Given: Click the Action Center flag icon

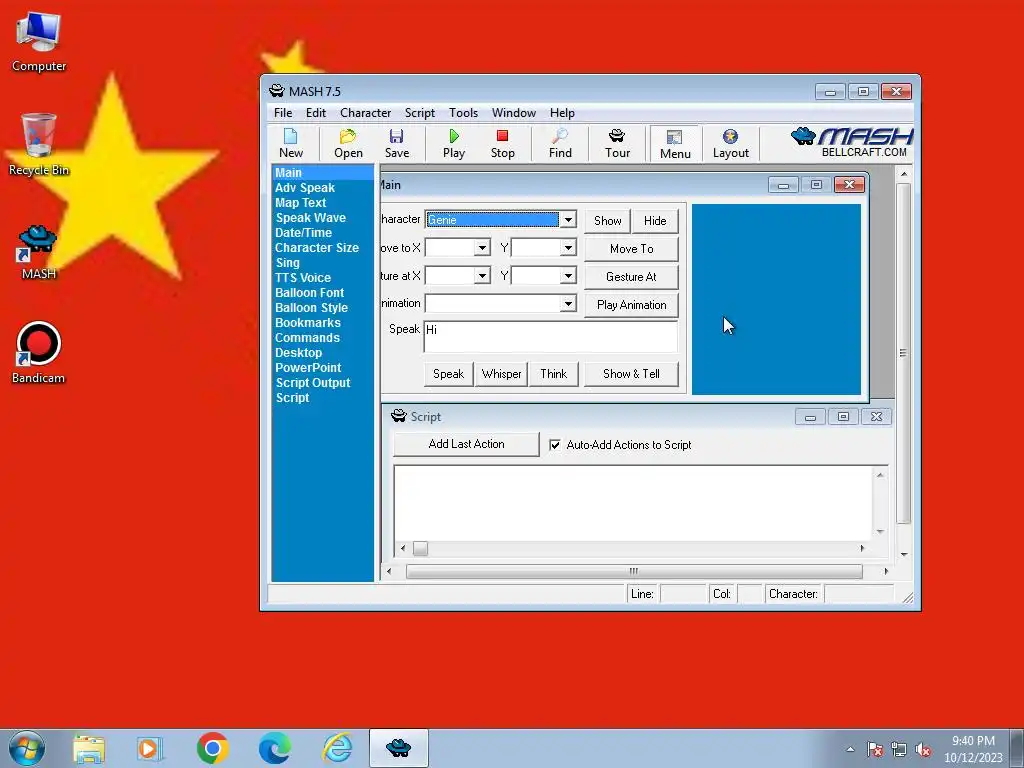Looking at the screenshot, I should click(874, 750).
